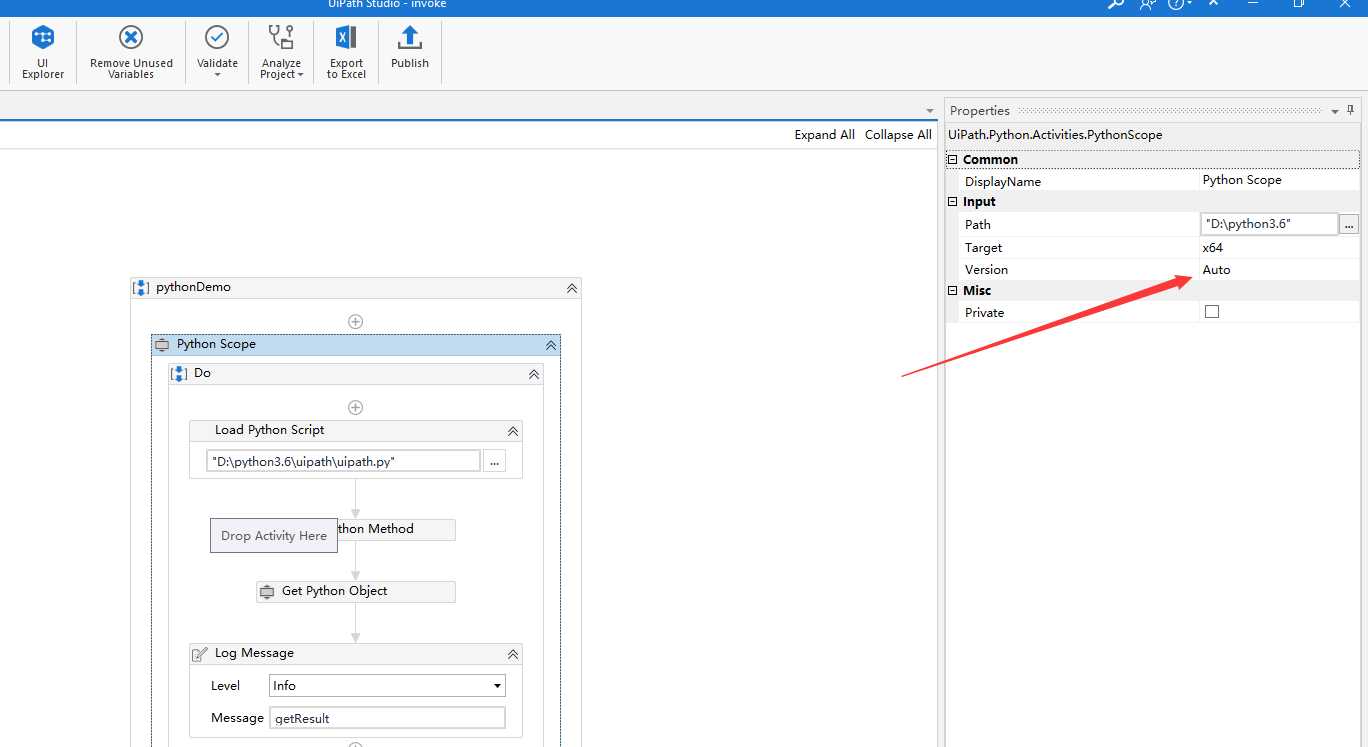
Task: Click the Analyze Project icon
Action: pyautogui.click(x=281, y=38)
